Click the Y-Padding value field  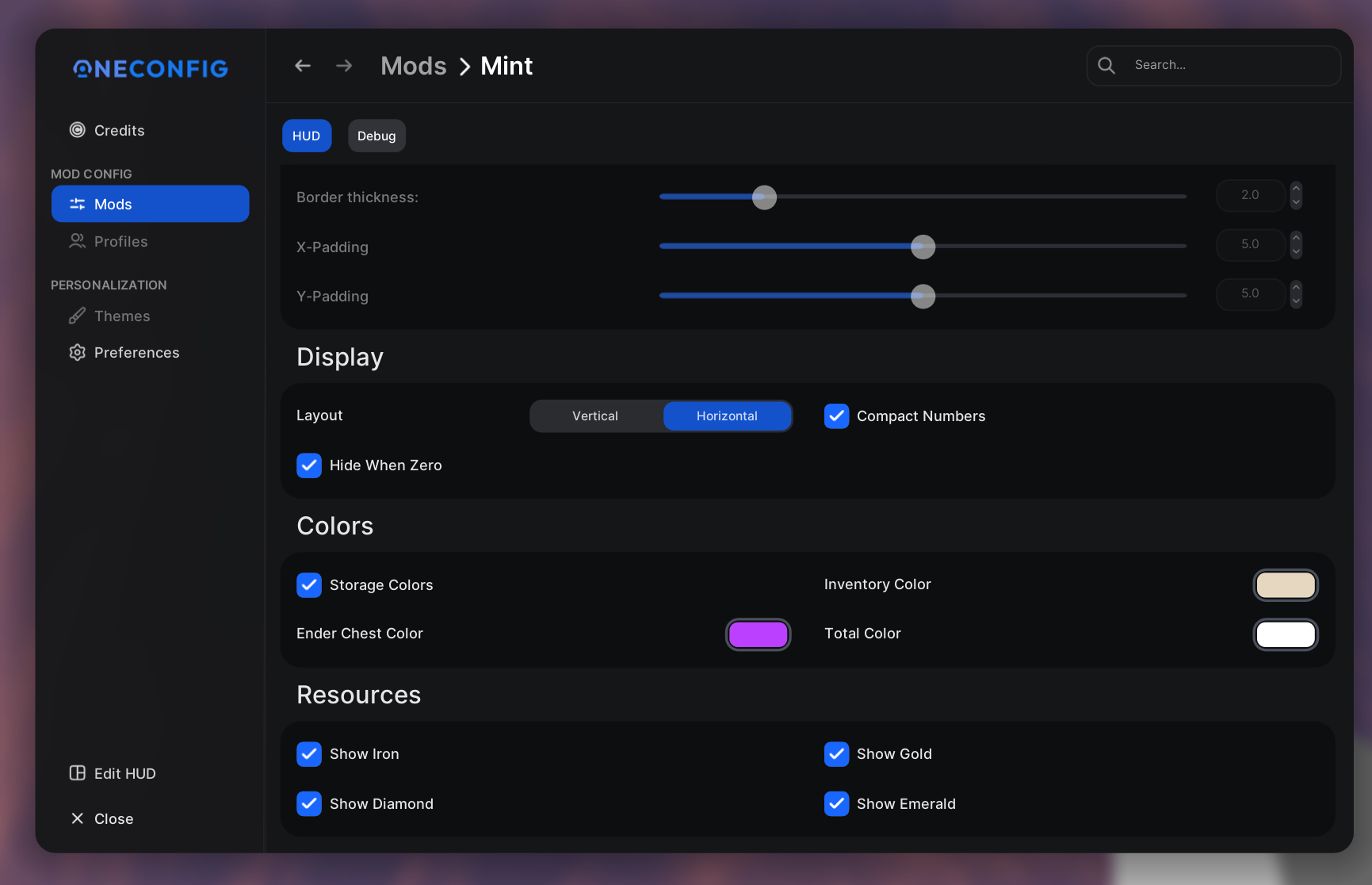coord(1250,293)
